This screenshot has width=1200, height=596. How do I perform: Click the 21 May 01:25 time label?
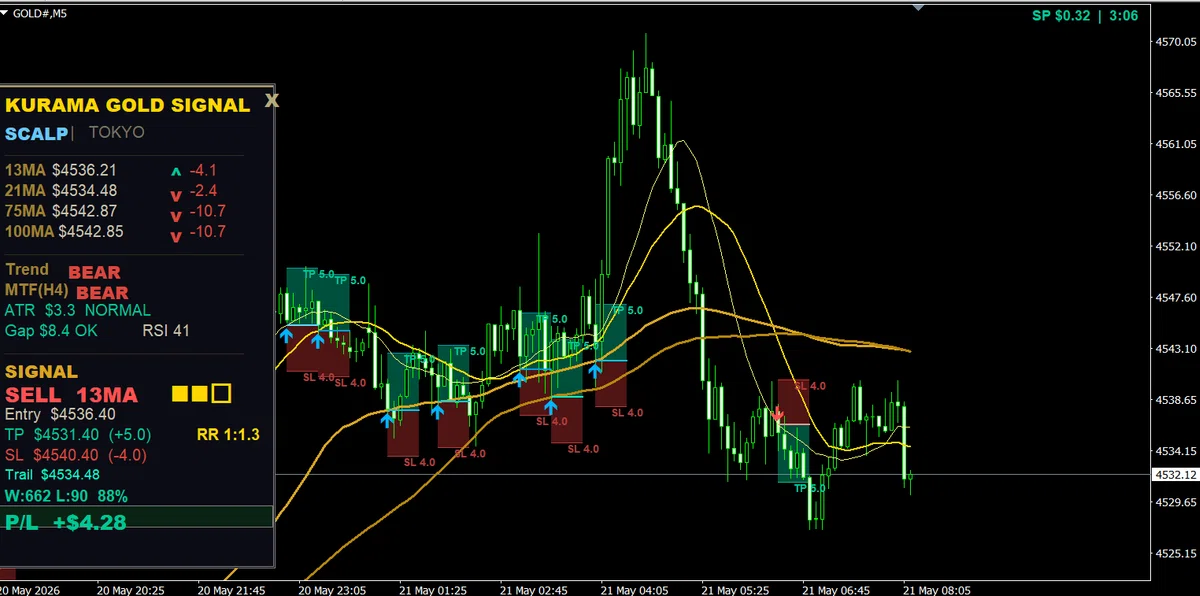433,589
